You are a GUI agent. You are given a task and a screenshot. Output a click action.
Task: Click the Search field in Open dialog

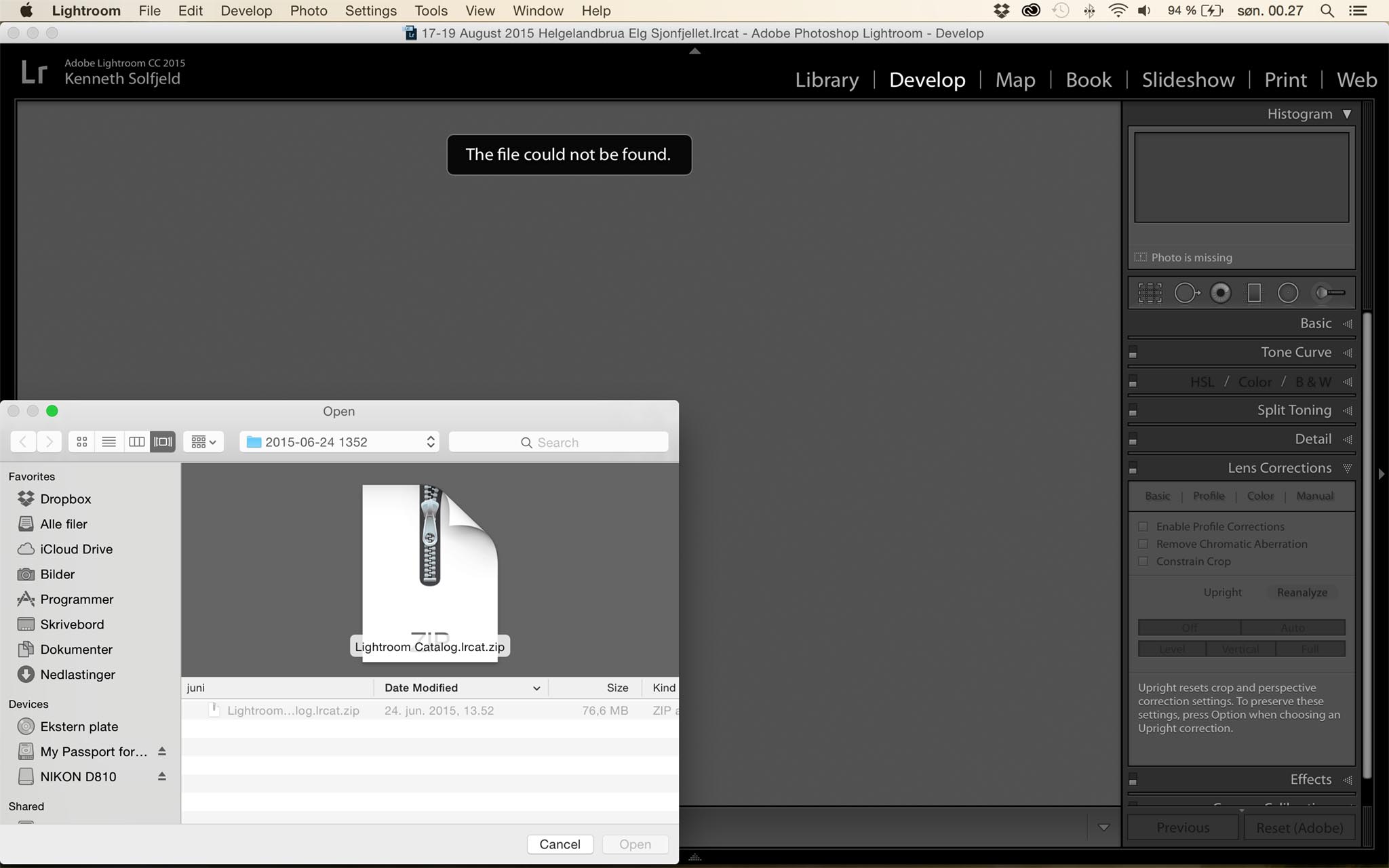click(558, 442)
